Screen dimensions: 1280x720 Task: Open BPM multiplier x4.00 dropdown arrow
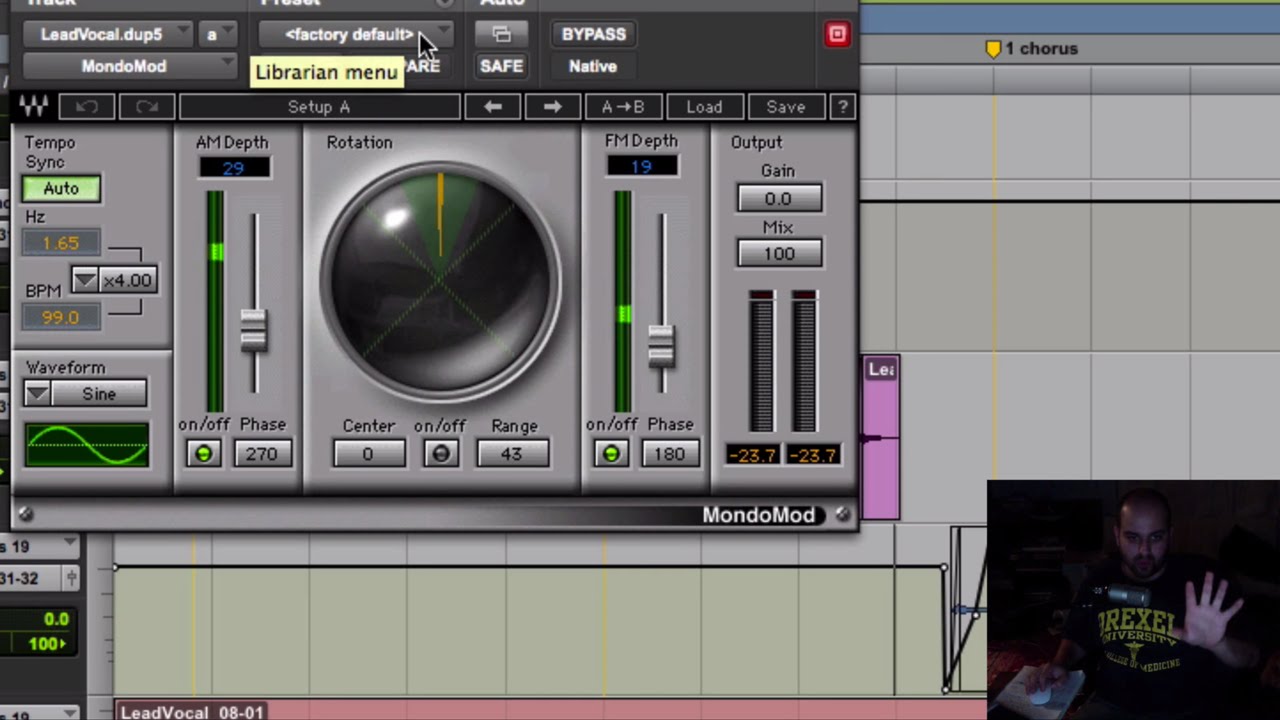point(85,280)
